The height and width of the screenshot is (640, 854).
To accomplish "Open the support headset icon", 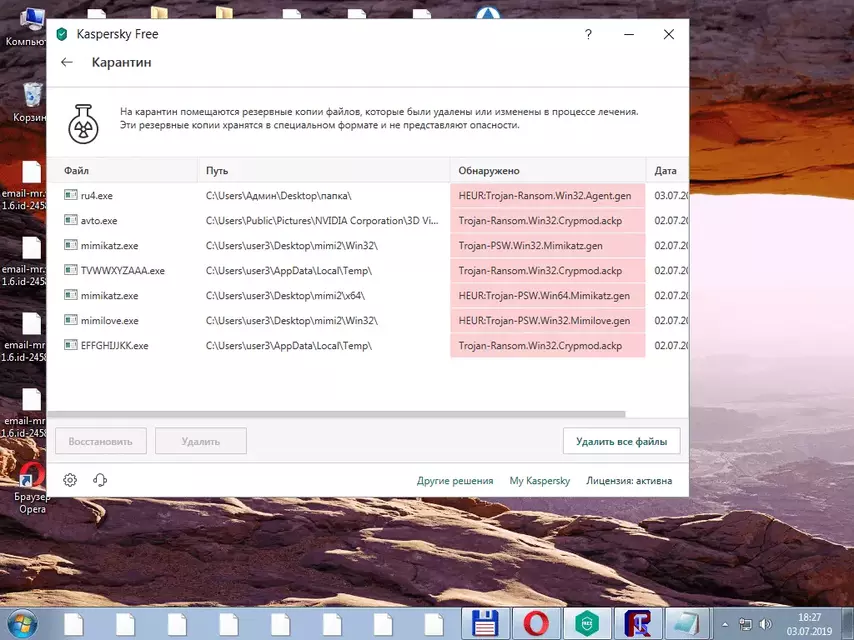I will 100,480.
